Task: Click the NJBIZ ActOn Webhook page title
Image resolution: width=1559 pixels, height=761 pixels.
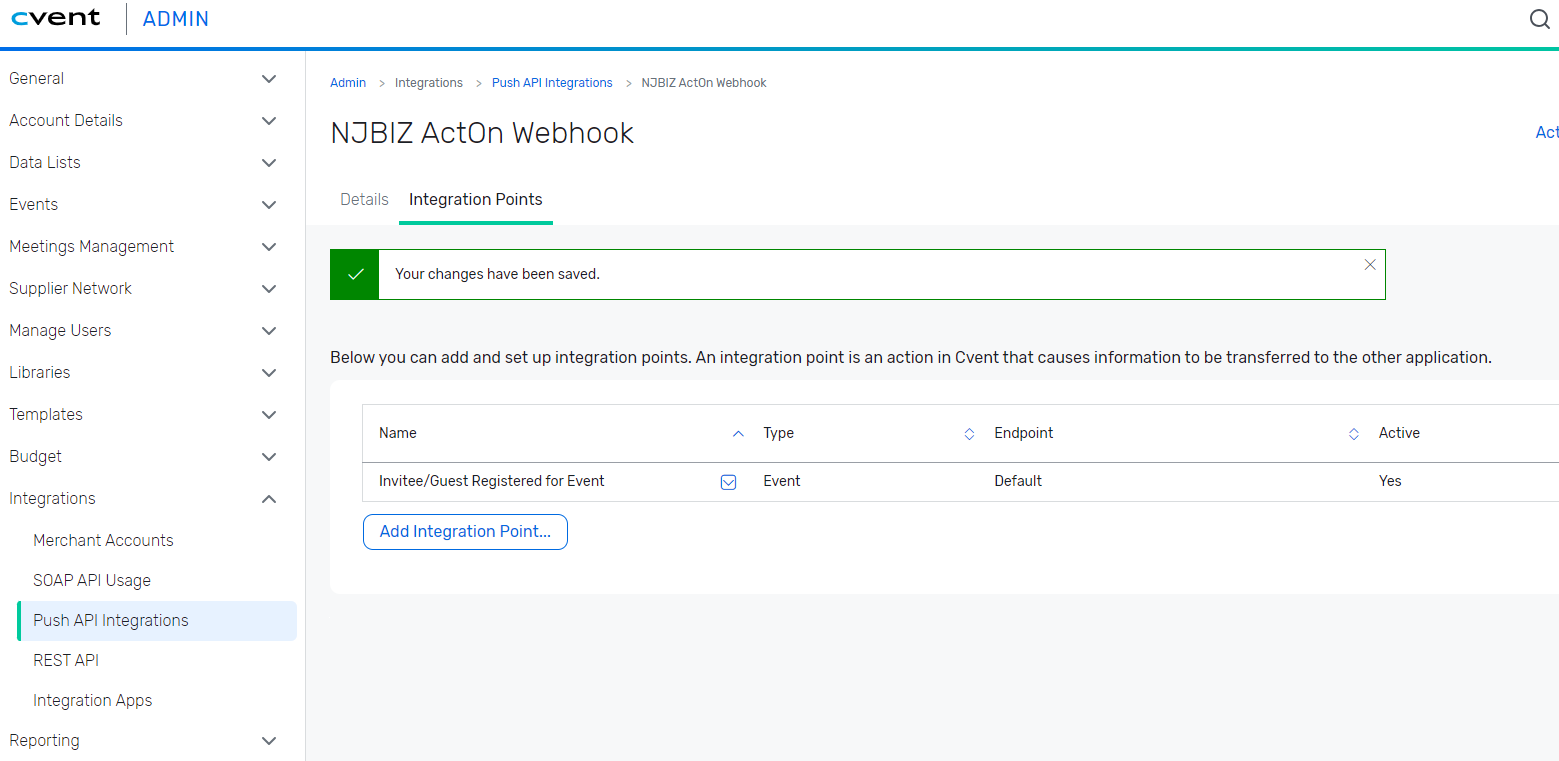Action: coord(482,133)
